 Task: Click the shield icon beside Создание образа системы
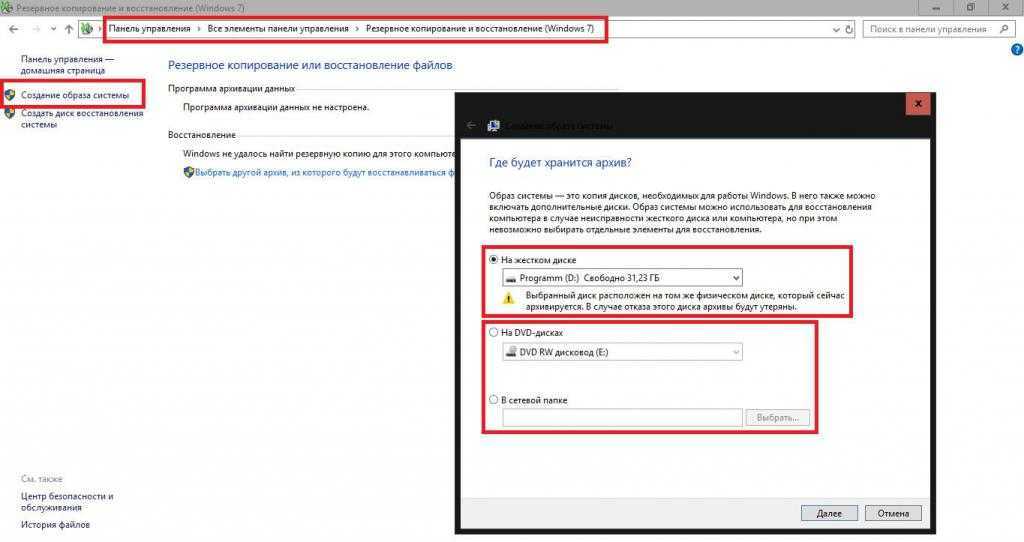[x=10, y=95]
